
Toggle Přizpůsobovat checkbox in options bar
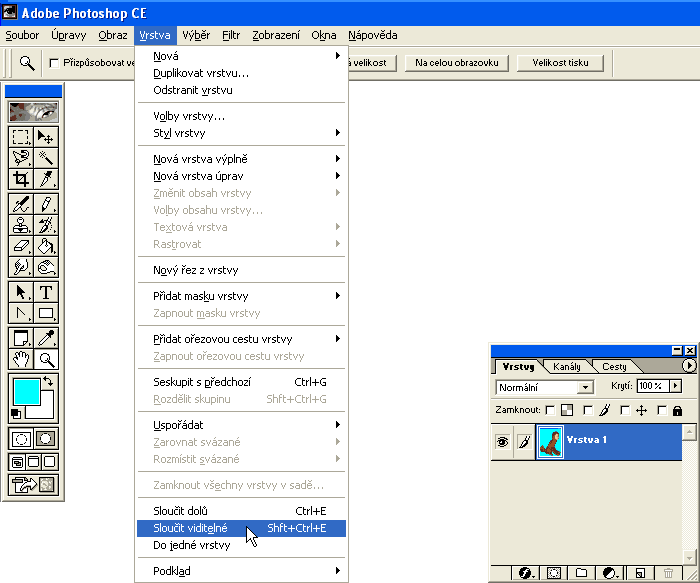(54, 63)
